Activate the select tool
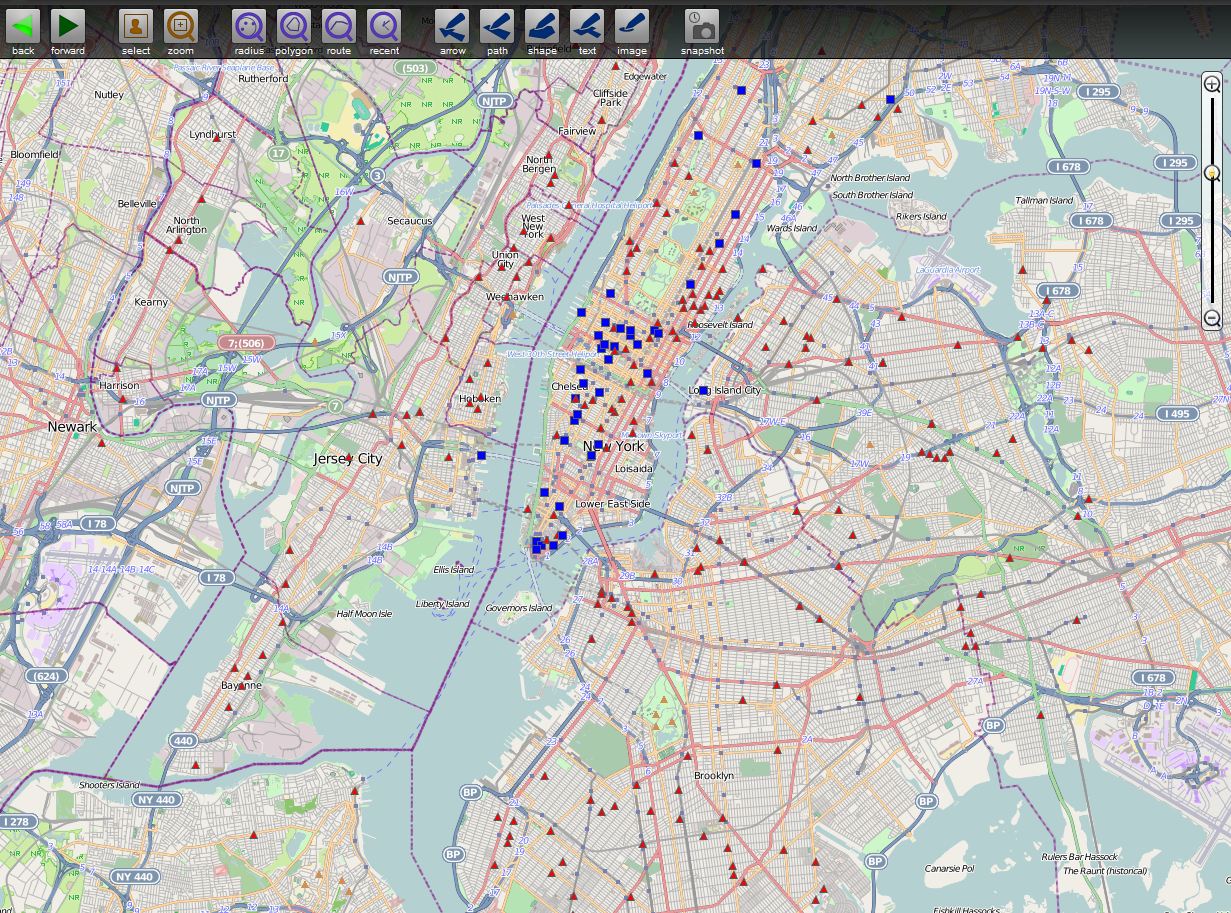 click(x=136, y=26)
